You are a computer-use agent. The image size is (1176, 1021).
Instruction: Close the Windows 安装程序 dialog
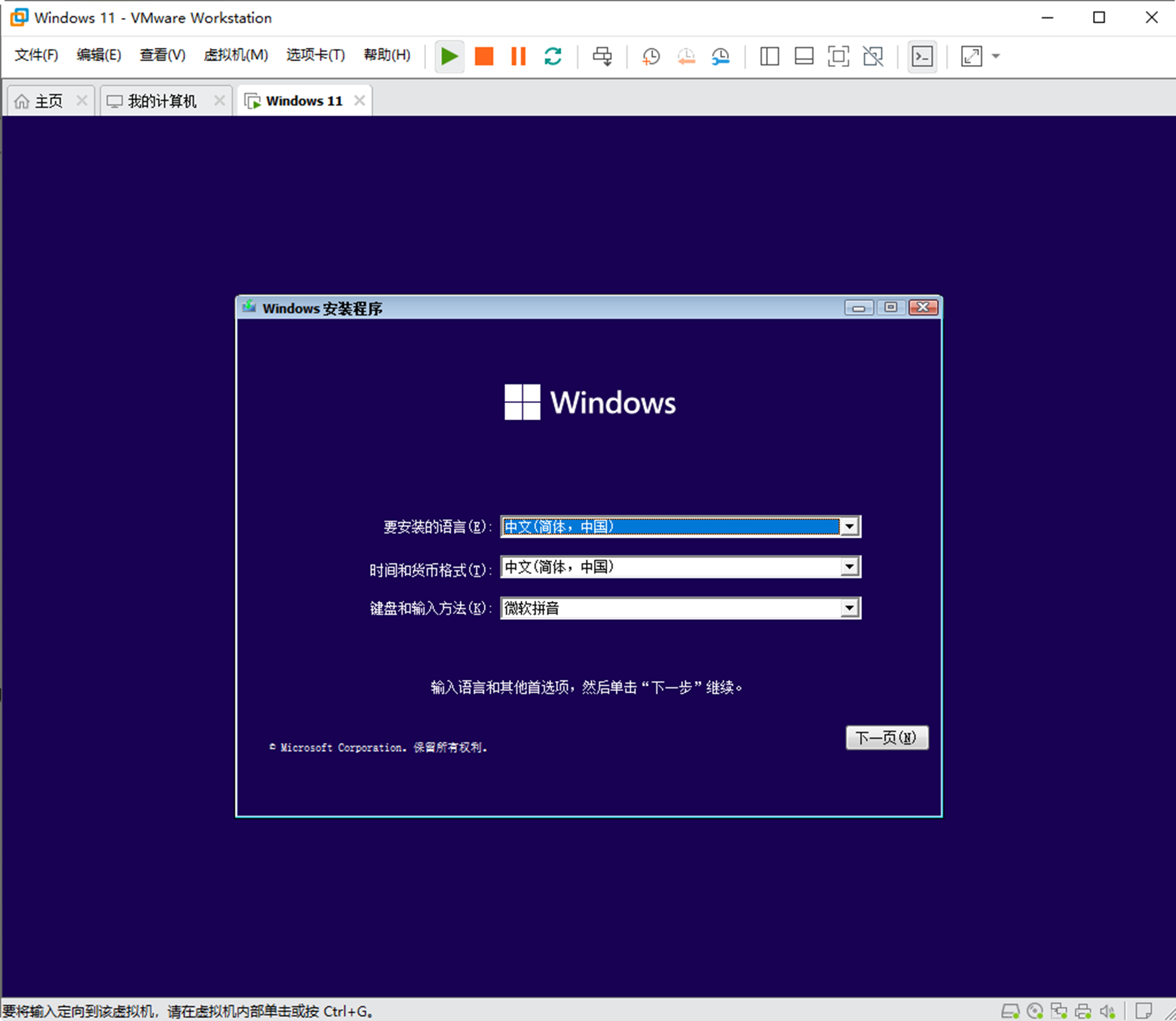click(x=923, y=307)
